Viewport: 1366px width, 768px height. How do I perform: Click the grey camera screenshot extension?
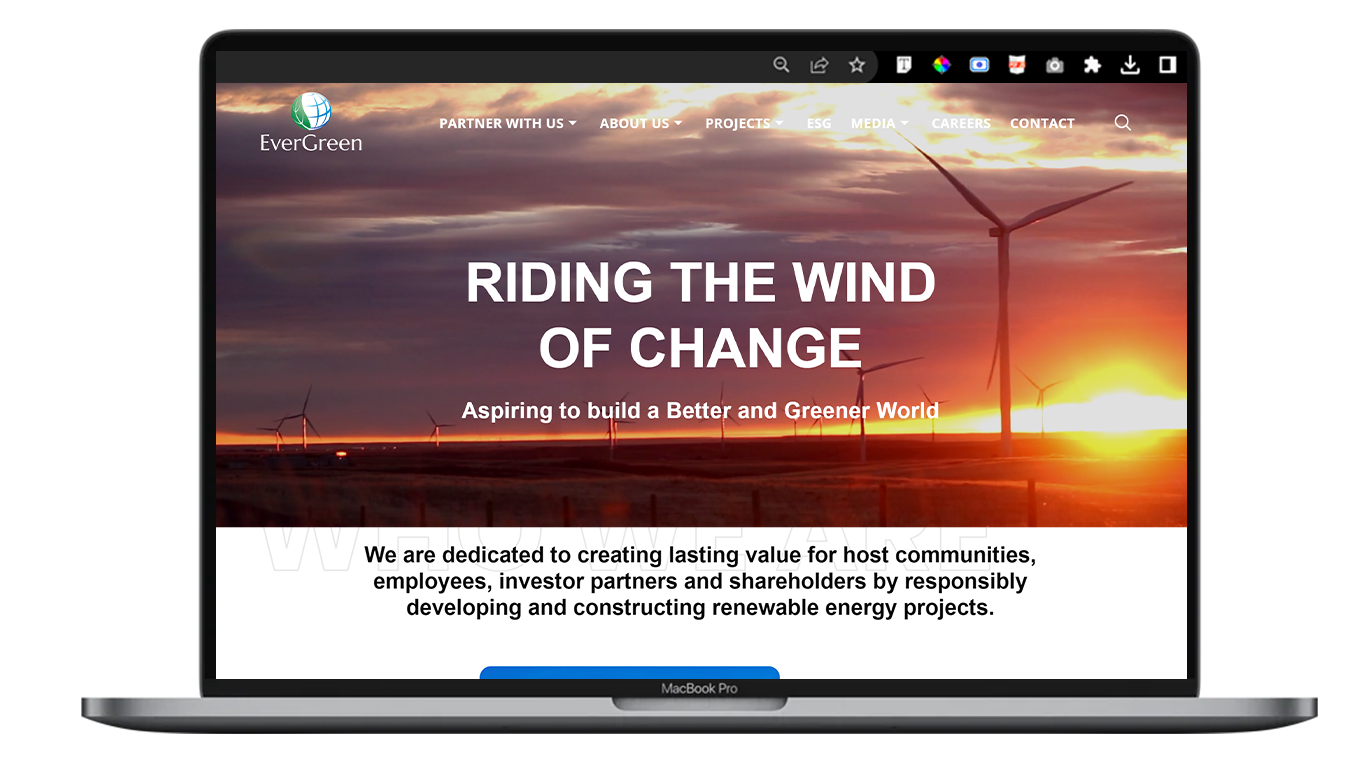(x=1055, y=65)
